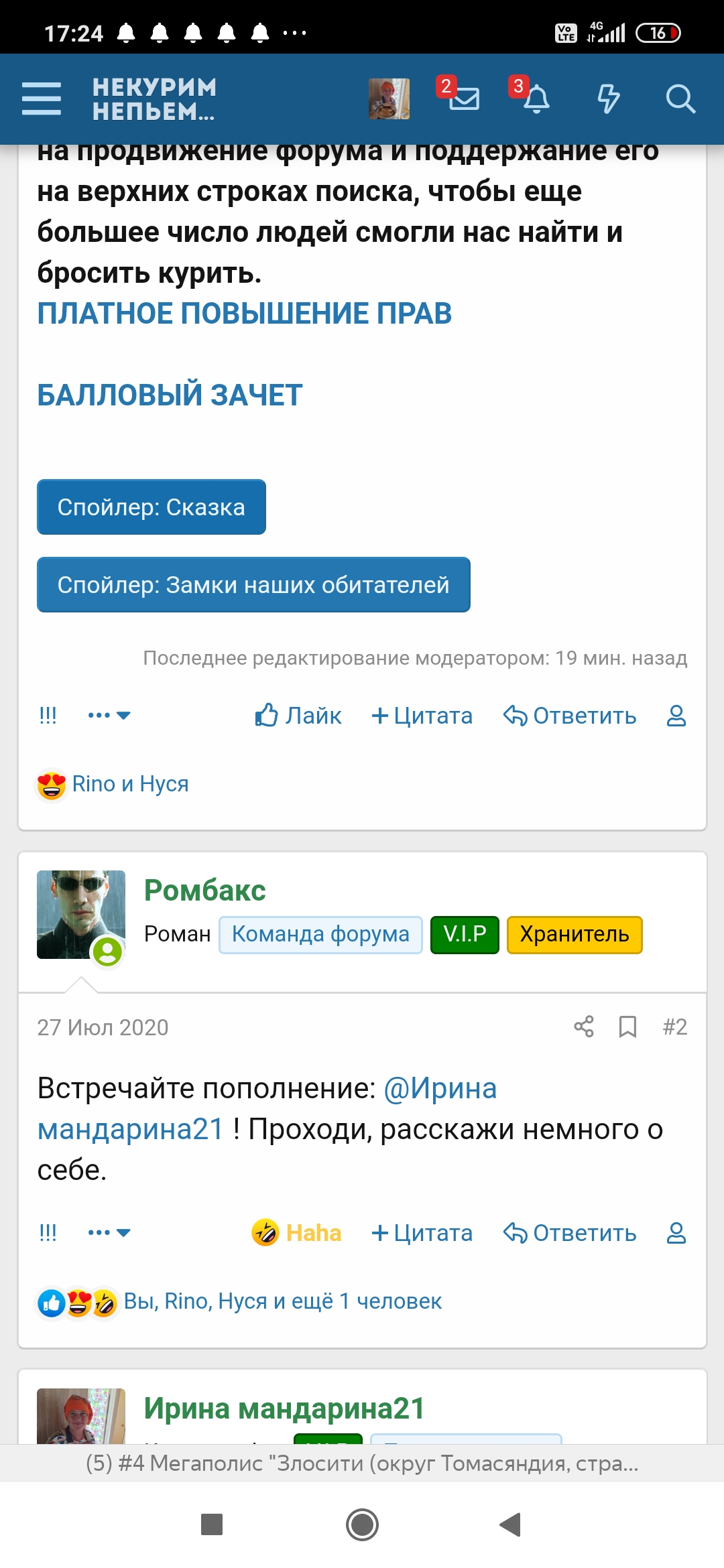Like the first post
This screenshot has height=1568, width=724.
tap(298, 716)
